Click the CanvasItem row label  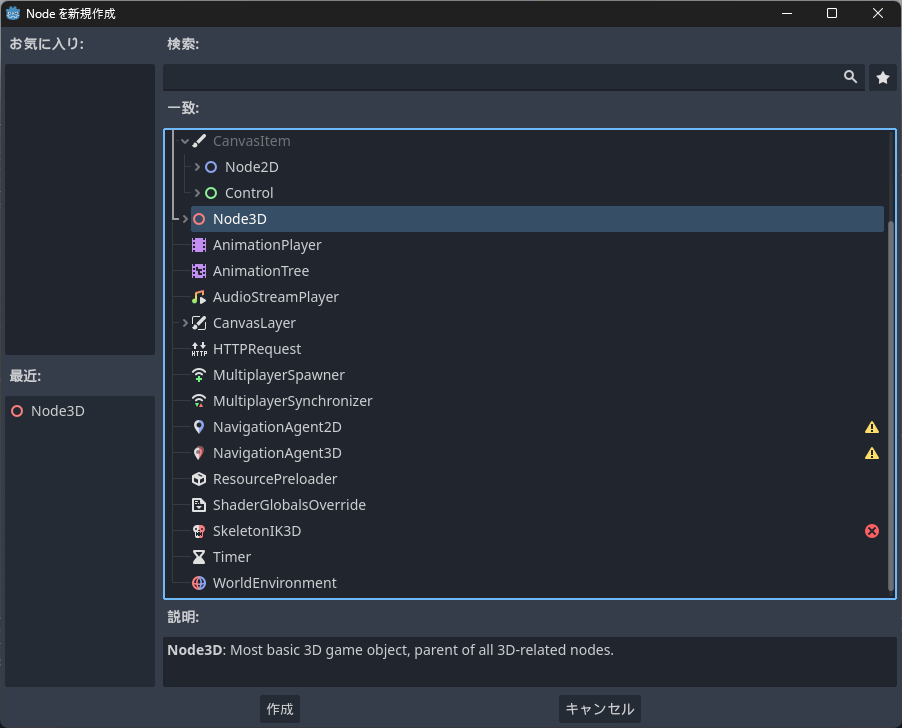click(x=251, y=141)
